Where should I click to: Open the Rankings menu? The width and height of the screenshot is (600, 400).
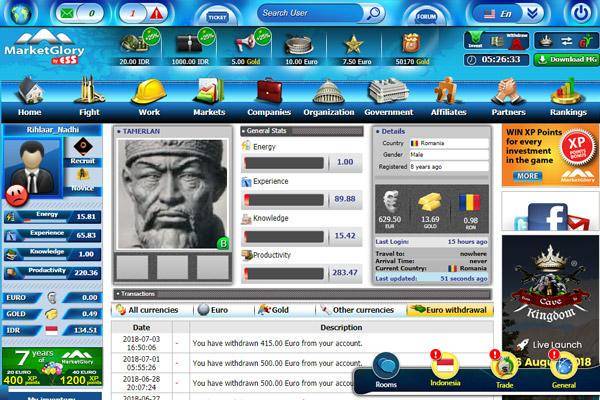568,97
